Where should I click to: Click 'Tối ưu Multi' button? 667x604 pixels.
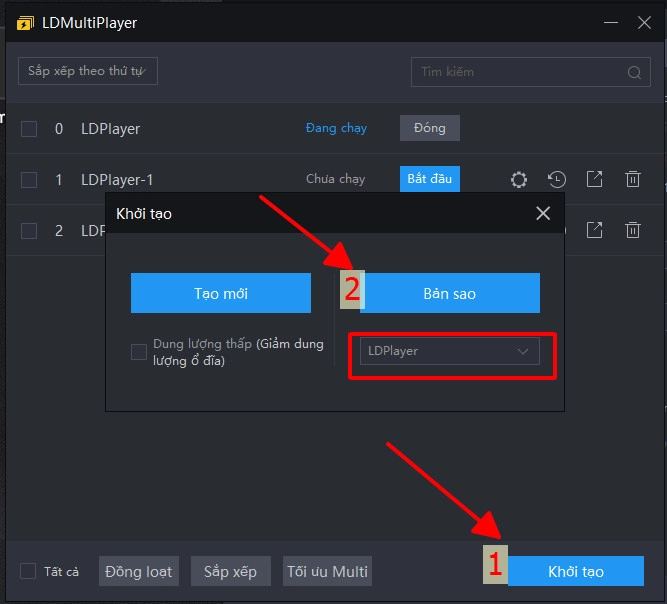(x=327, y=571)
